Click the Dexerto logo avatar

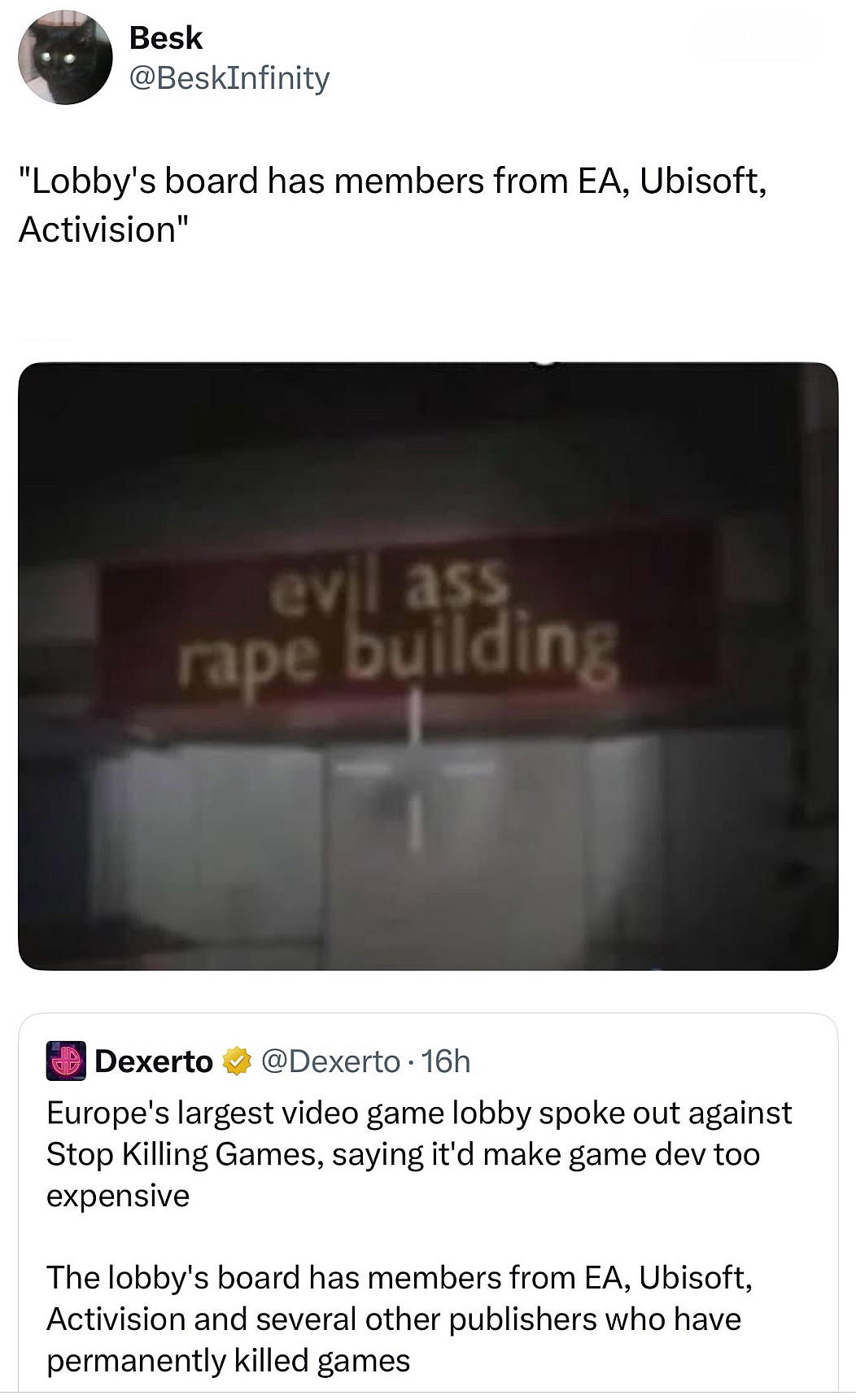tap(66, 1061)
